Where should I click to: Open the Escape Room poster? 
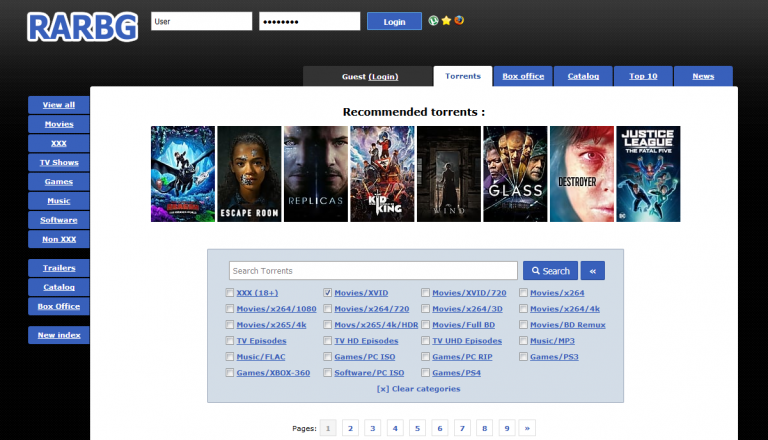(249, 174)
